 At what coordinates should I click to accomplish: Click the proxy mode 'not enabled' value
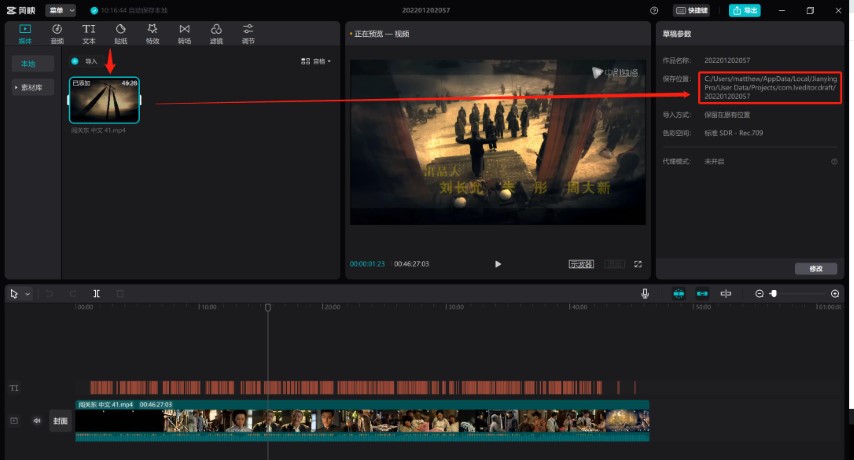(714, 162)
